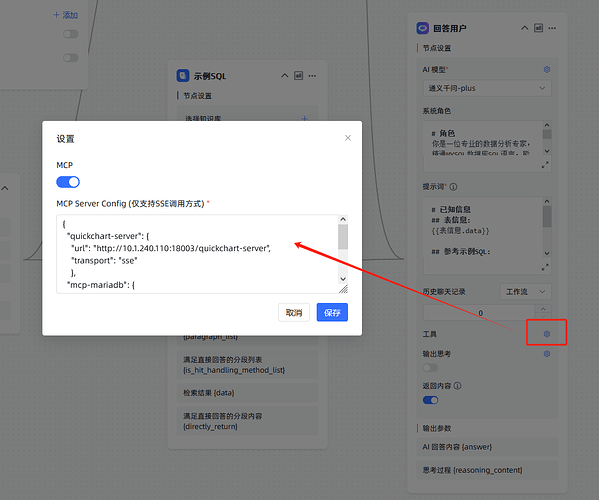Disable the MCP toggle switch
This screenshot has width=599, height=500.
(68, 182)
